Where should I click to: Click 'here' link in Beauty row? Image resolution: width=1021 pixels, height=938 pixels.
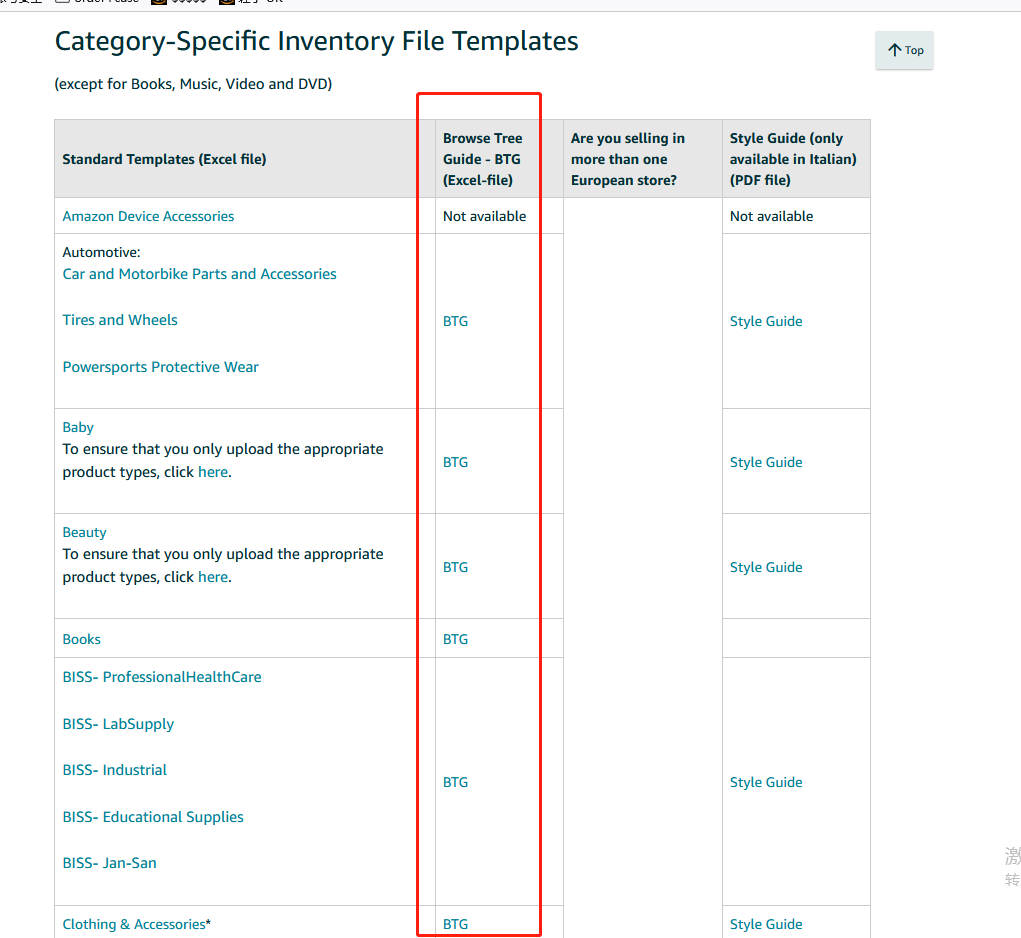(213, 577)
